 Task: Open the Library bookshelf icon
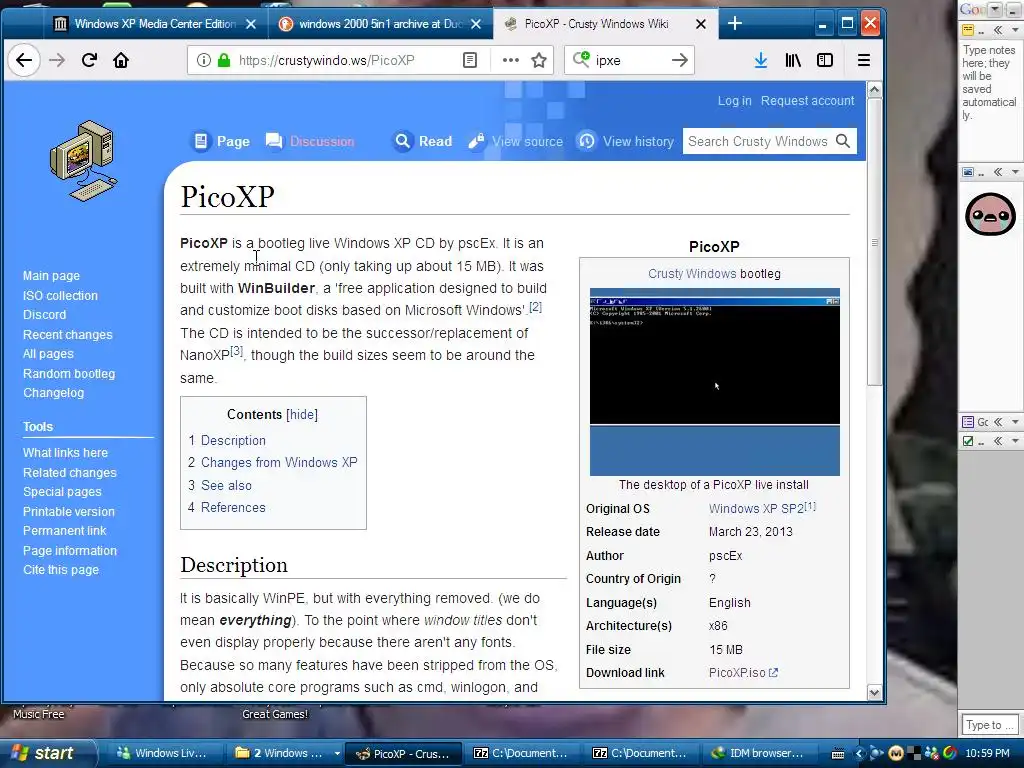[793, 60]
